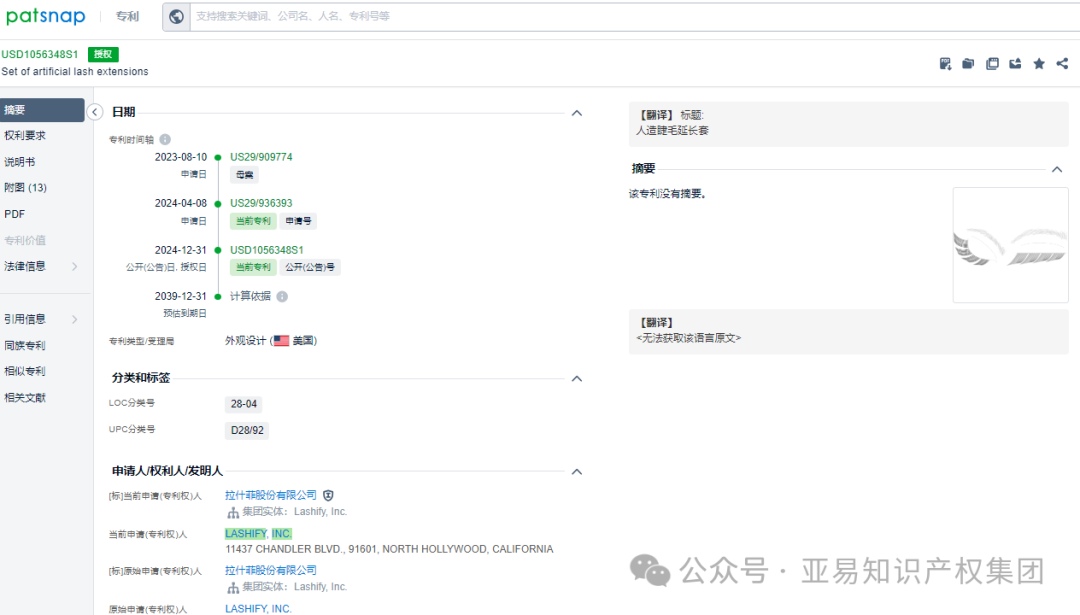Click the patsnap logo
The height and width of the screenshot is (615, 1080).
click(x=45, y=17)
